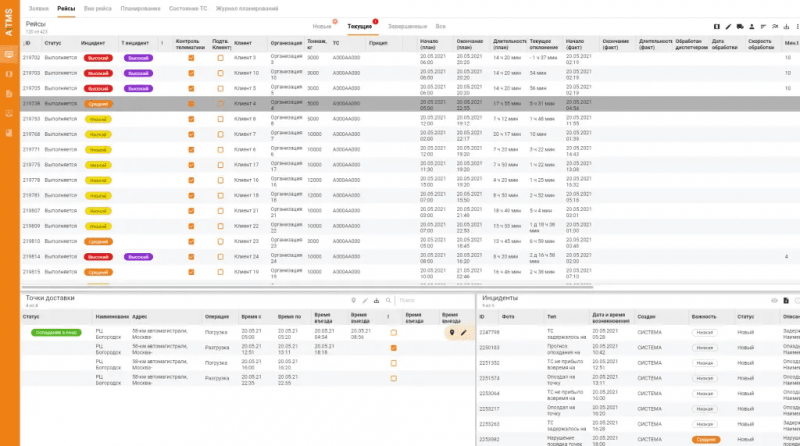This screenshot has width=800, height=446.
Task: Toggle the checked box in second delivery point row
Action: [x=393, y=348]
